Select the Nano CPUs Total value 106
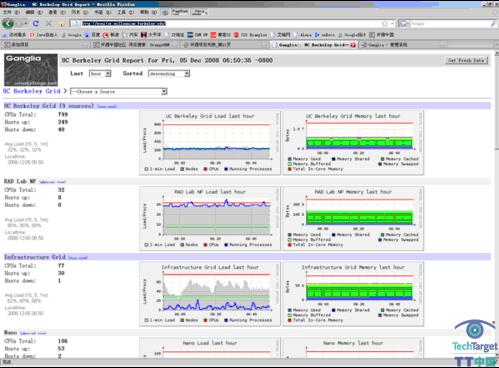This screenshot has height=368, width=499. tap(63, 341)
